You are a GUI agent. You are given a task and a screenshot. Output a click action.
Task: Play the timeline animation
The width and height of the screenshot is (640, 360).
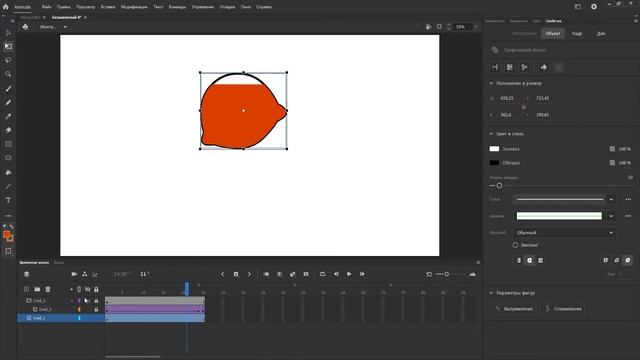coord(349,274)
